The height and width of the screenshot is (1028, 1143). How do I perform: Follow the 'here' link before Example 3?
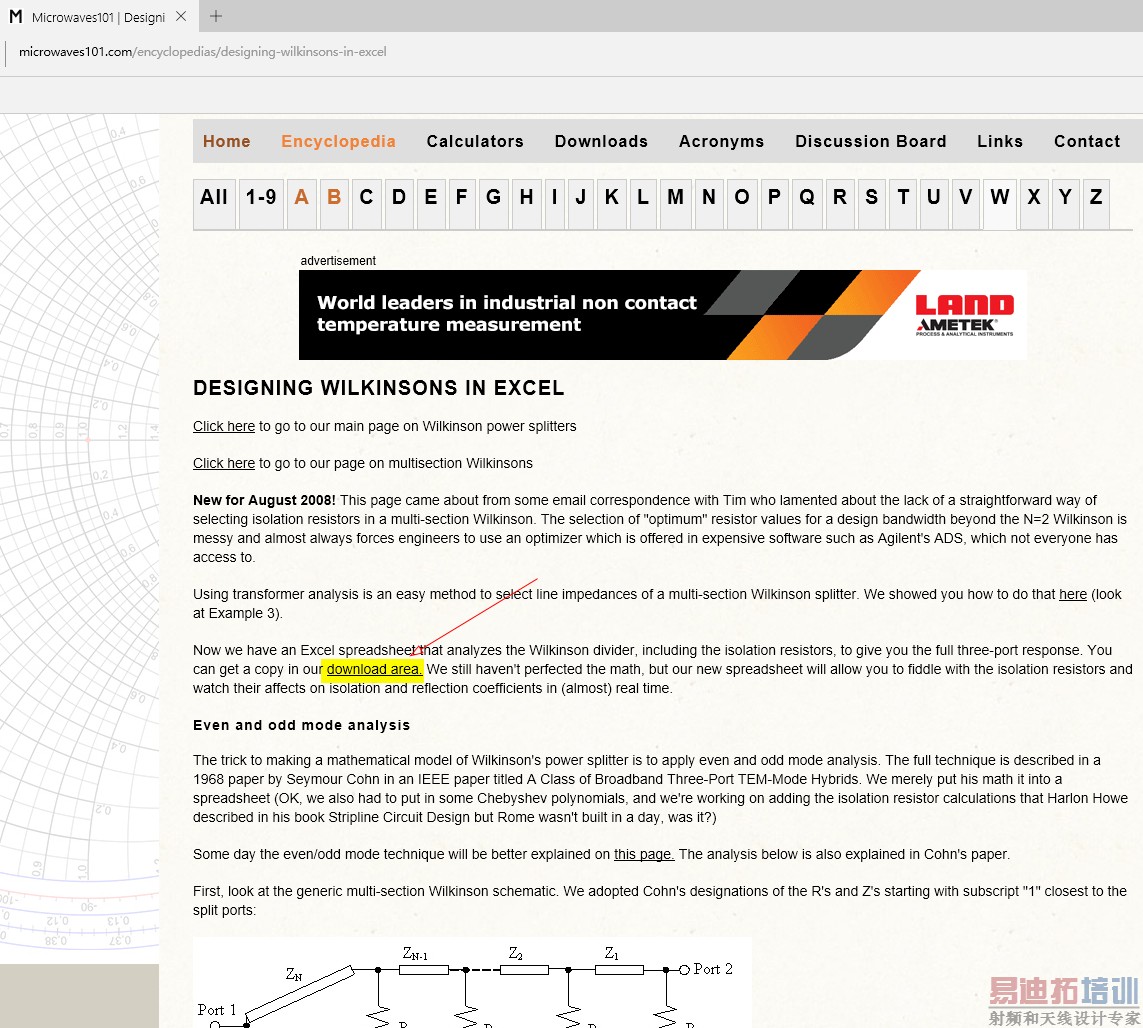click(x=1072, y=594)
